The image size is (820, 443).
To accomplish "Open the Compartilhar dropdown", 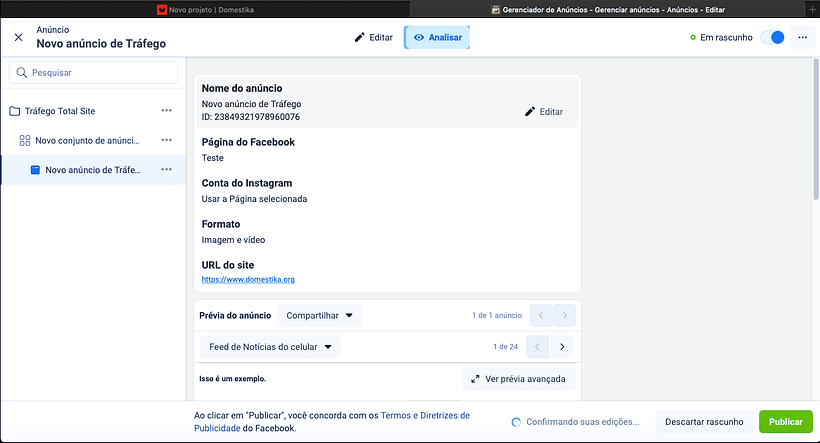I will click(319, 315).
